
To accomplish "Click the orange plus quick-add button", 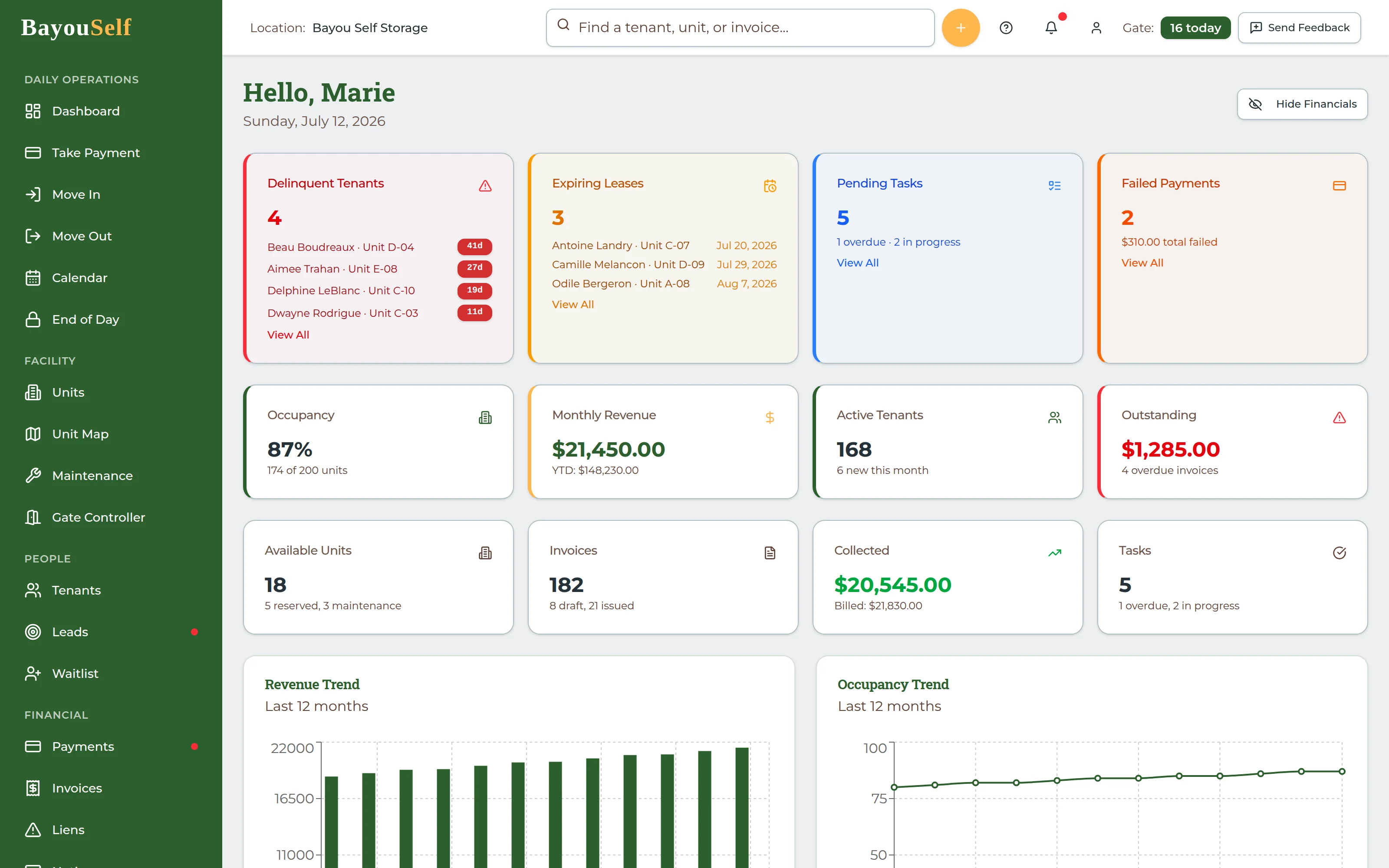I will [x=960, y=27].
